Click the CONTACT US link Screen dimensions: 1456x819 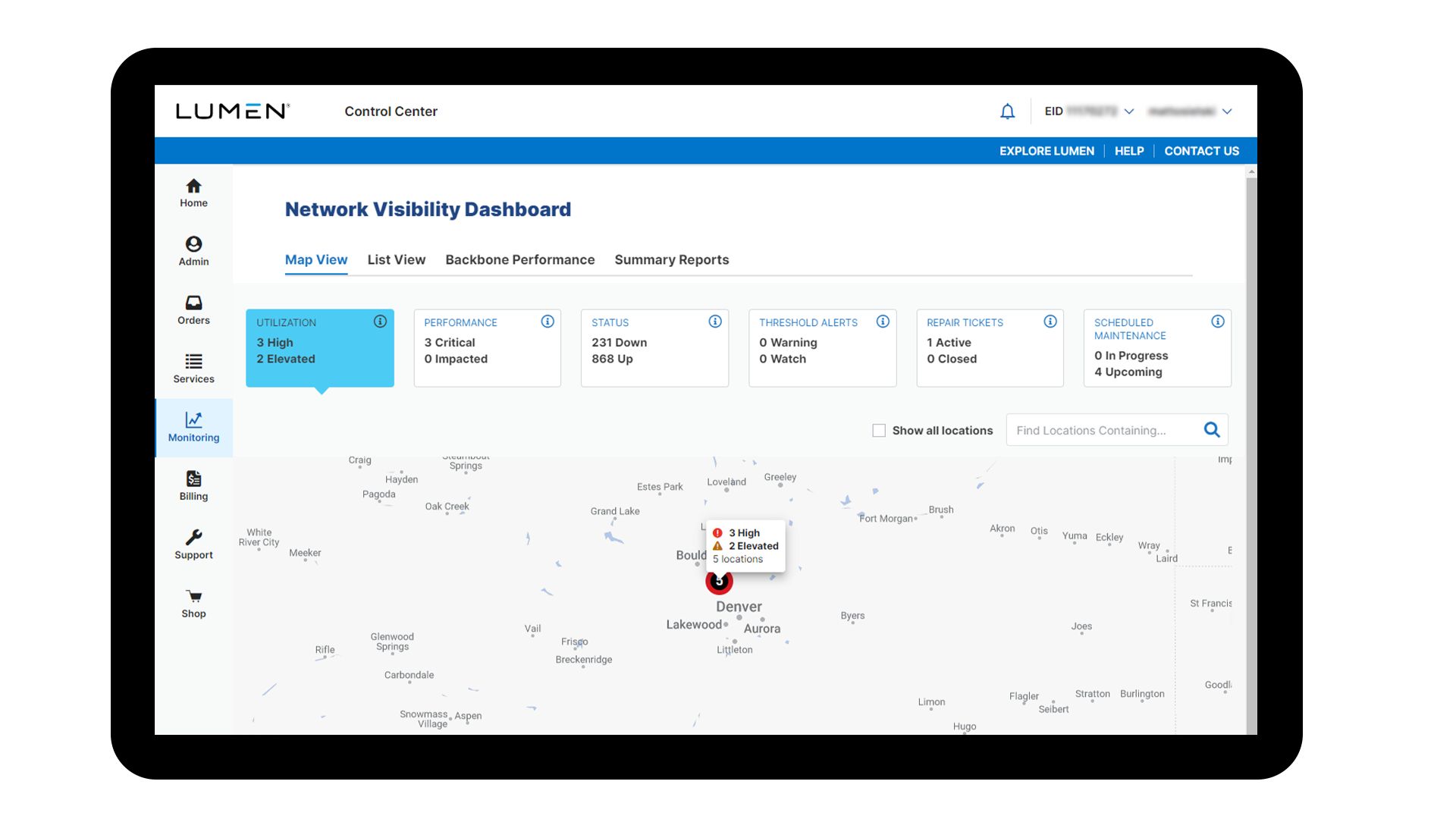click(x=1201, y=151)
